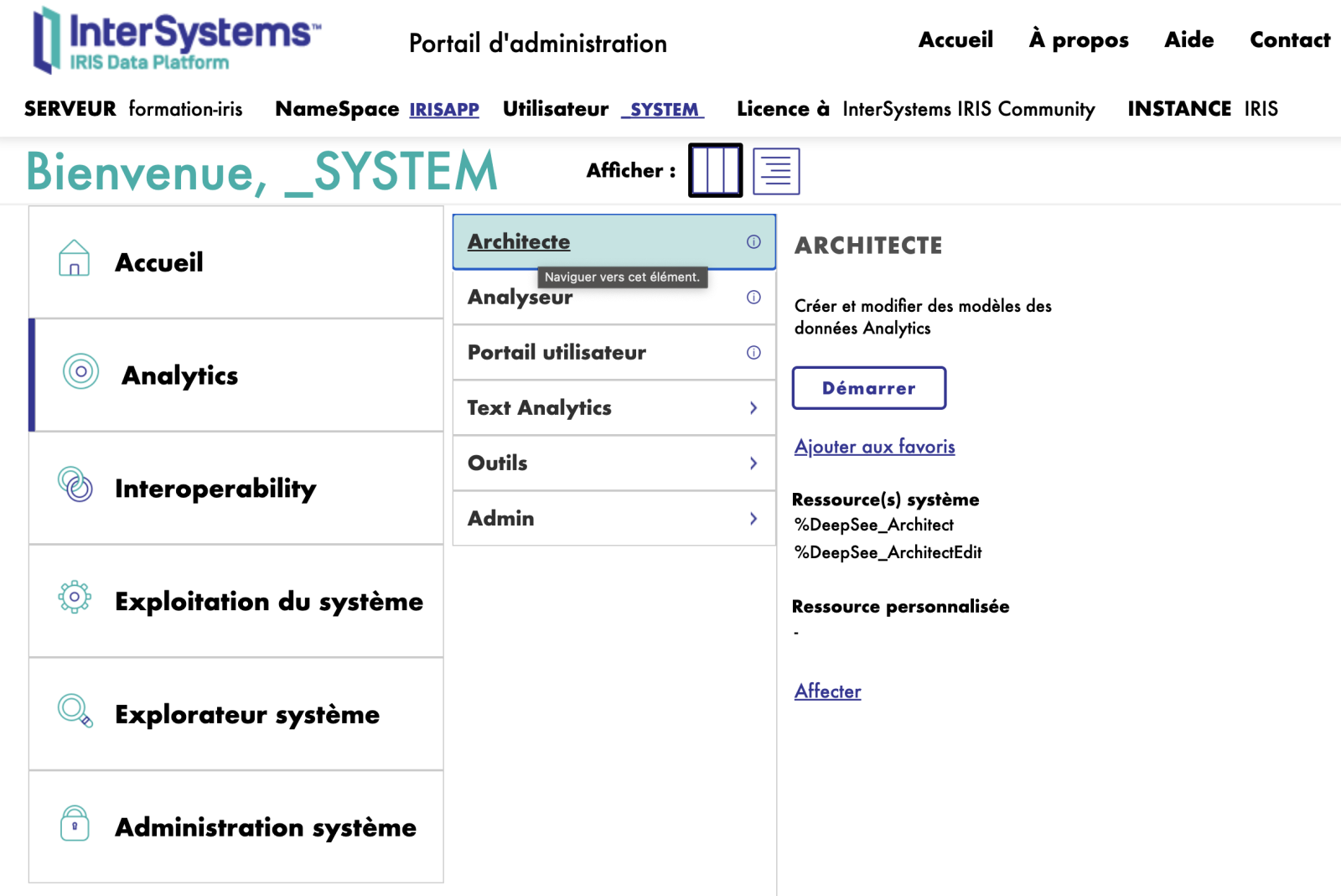Viewport: 1341px width, 896px height.
Task: Switch to list view display
Action: [776, 171]
